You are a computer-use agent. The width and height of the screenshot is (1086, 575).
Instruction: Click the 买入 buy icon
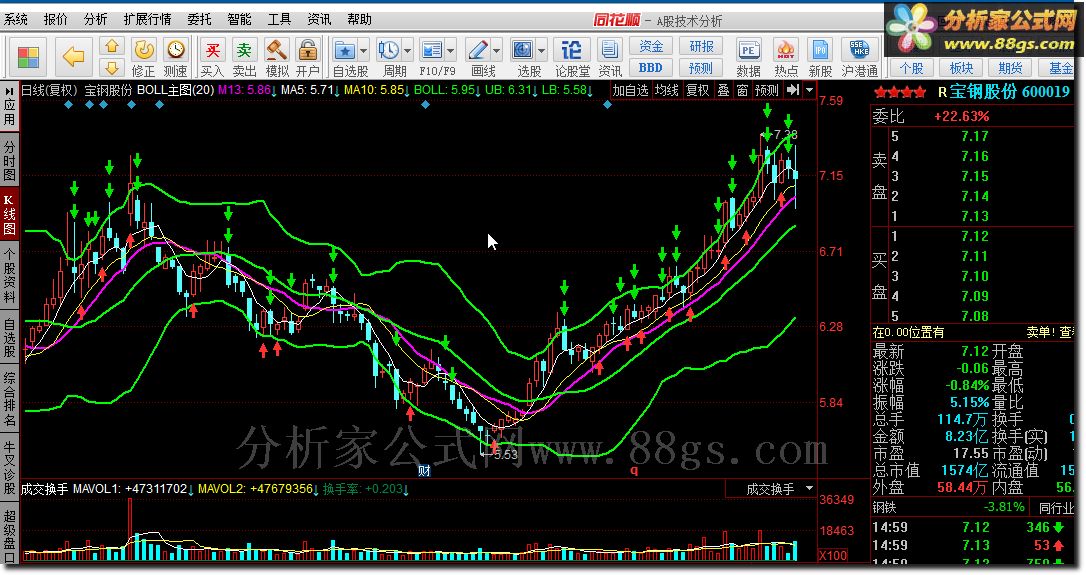212,58
